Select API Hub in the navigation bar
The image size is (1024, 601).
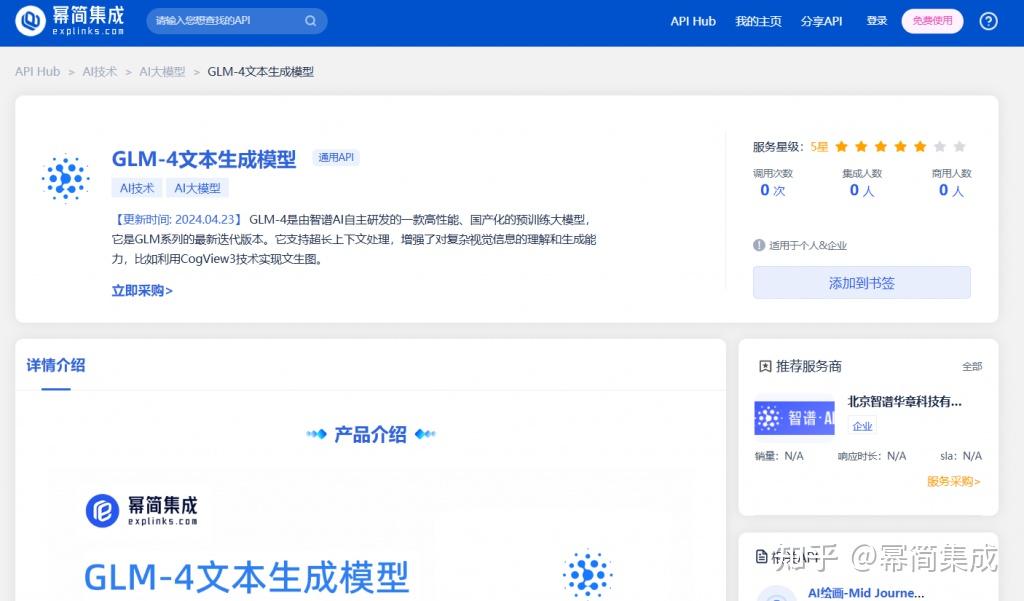693,21
